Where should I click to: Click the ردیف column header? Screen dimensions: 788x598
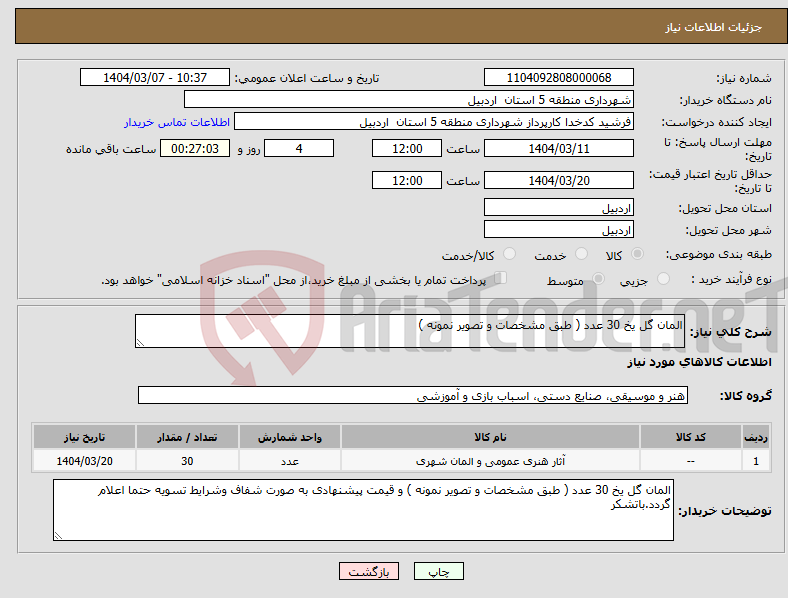[756, 437]
